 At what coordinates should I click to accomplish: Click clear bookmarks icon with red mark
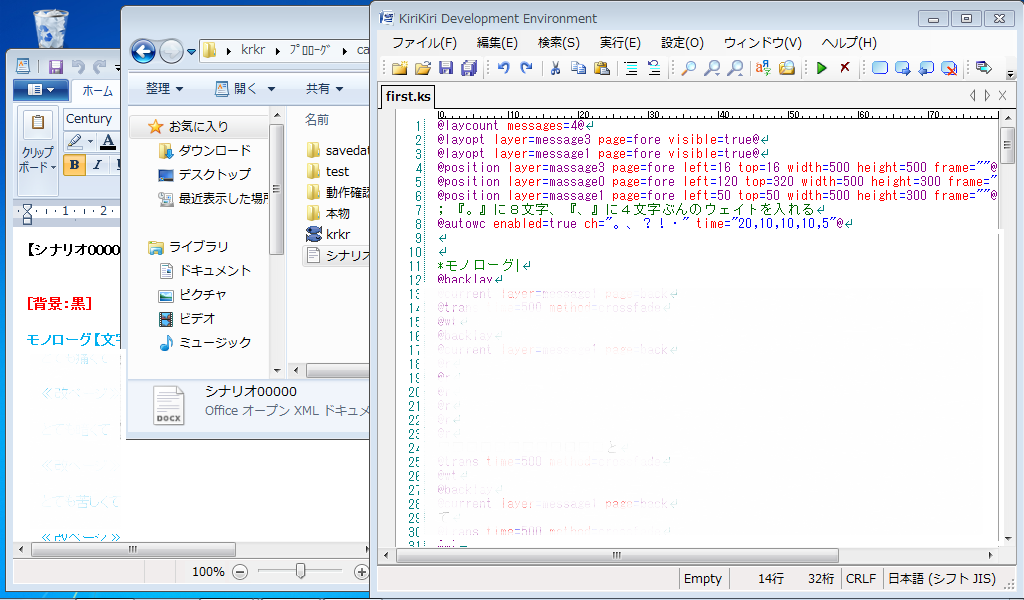(x=950, y=68)
